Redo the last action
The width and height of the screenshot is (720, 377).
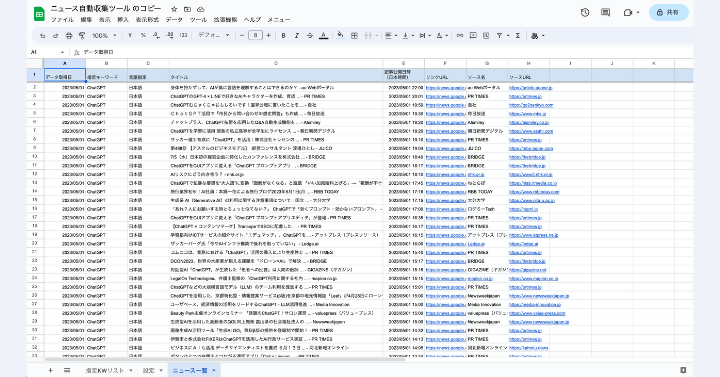tap(56, 35)
